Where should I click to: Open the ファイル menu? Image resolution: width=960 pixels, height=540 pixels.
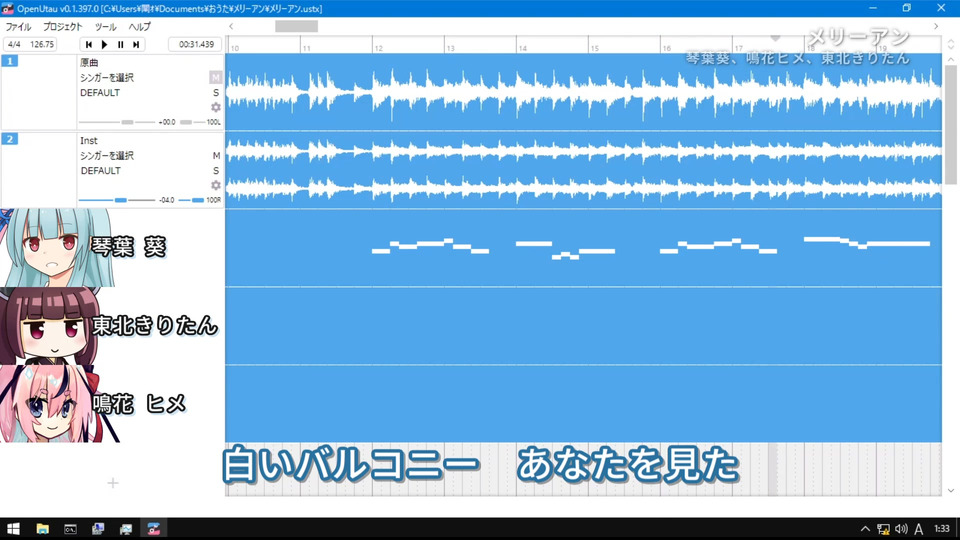click(18, 26)
